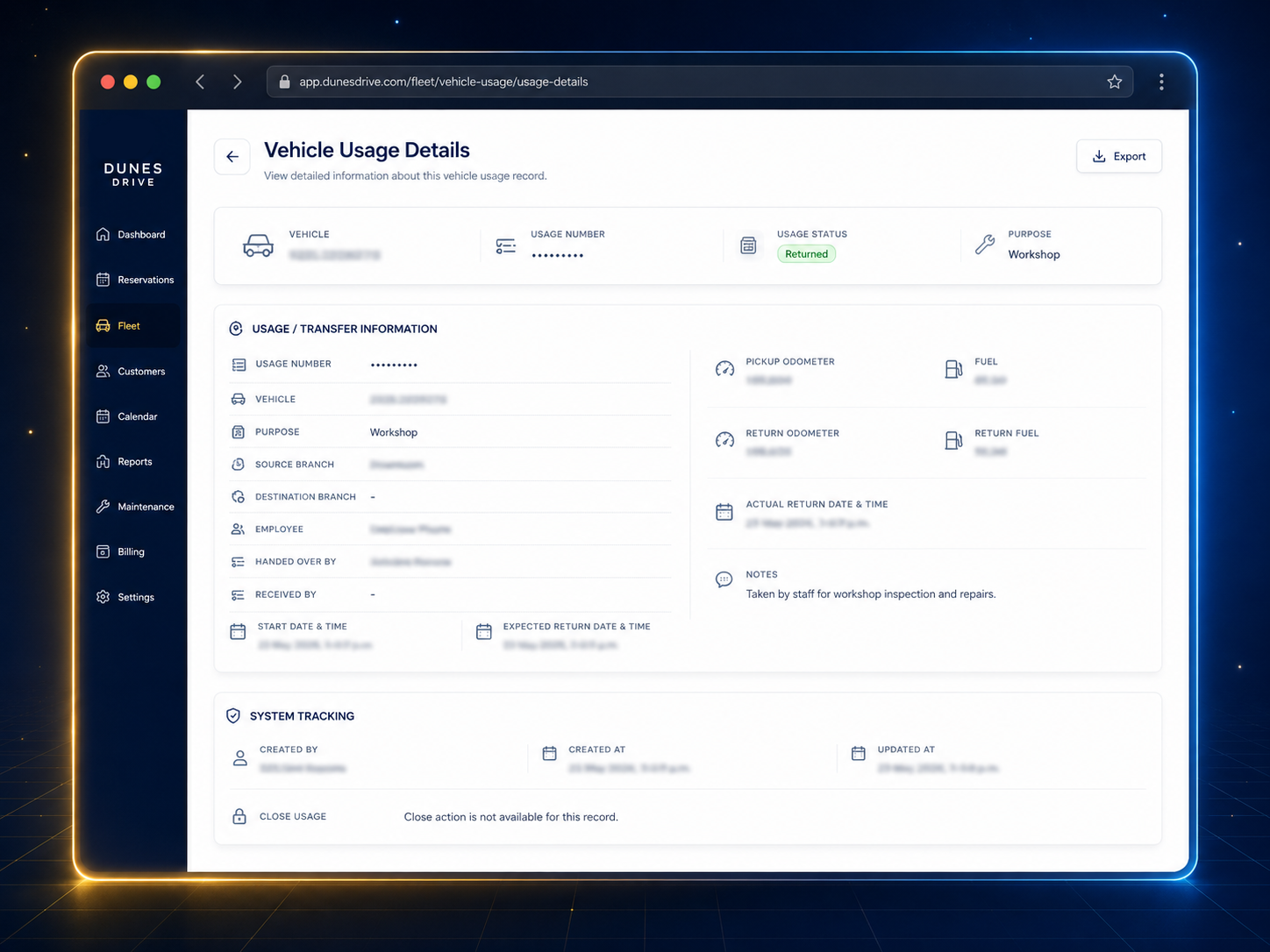
Task: Open Reservations in the sidebar
Action: pos(134,280)
